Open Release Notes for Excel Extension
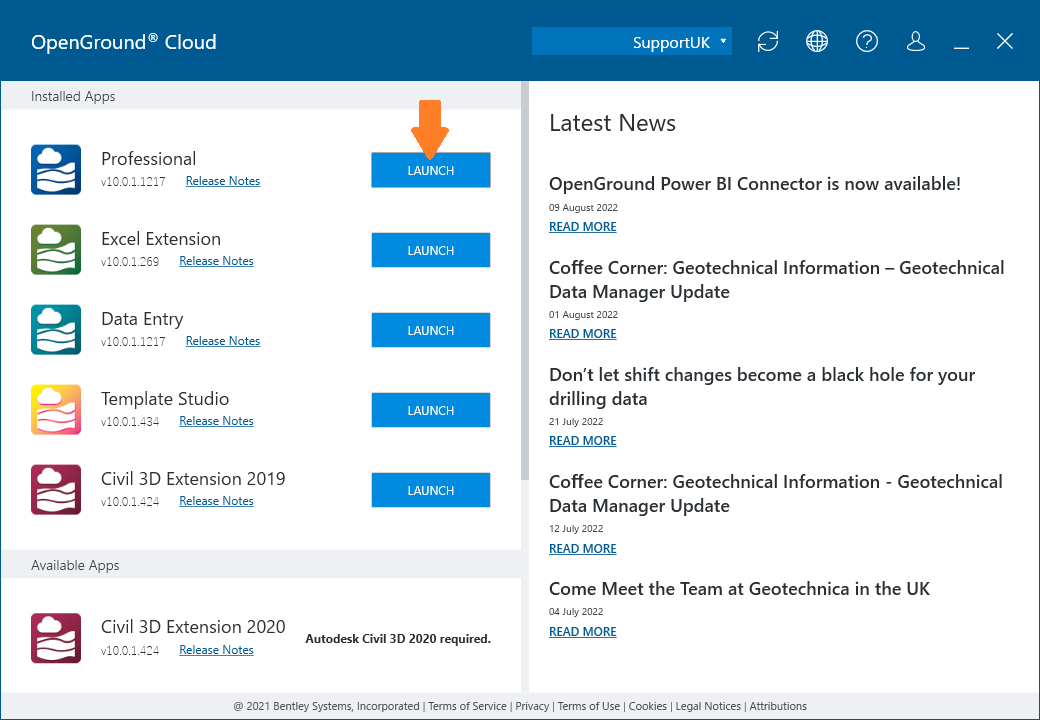Image resolution: width=1040 pixels, height=720 pixels. pyautogui.click(x=216, y=261)
